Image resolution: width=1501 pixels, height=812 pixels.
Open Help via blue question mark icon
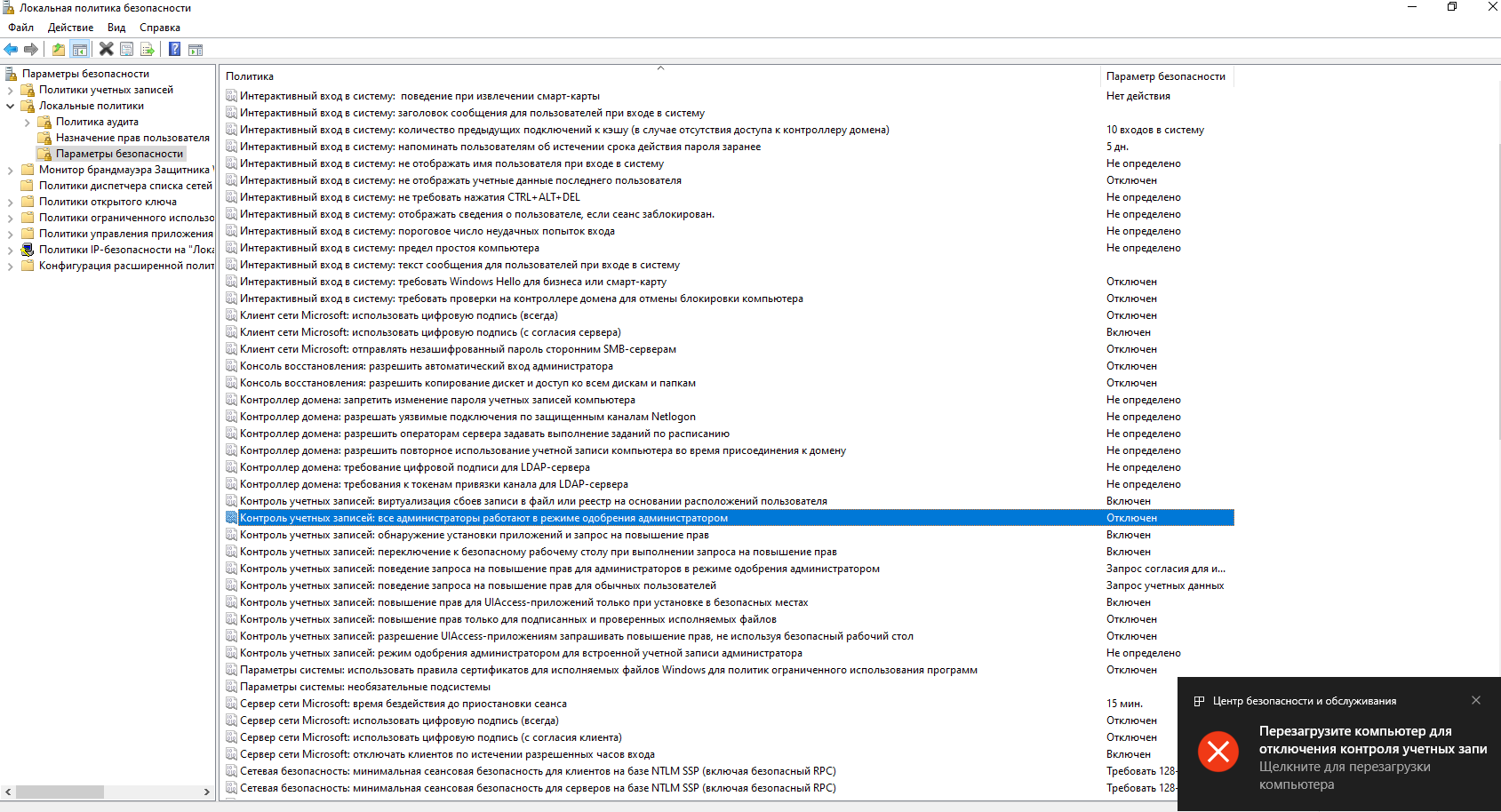(175, 49)
